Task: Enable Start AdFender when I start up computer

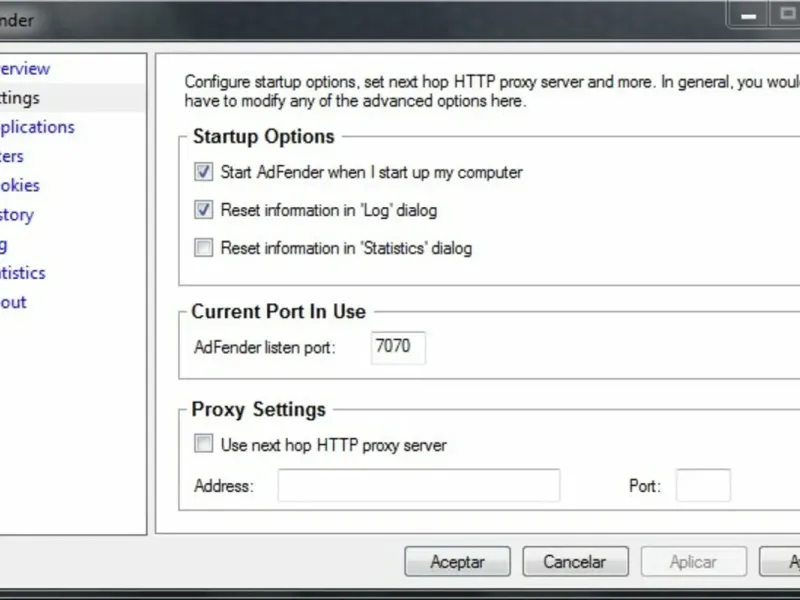Action: pyautogui.click(x=203, y=172)
